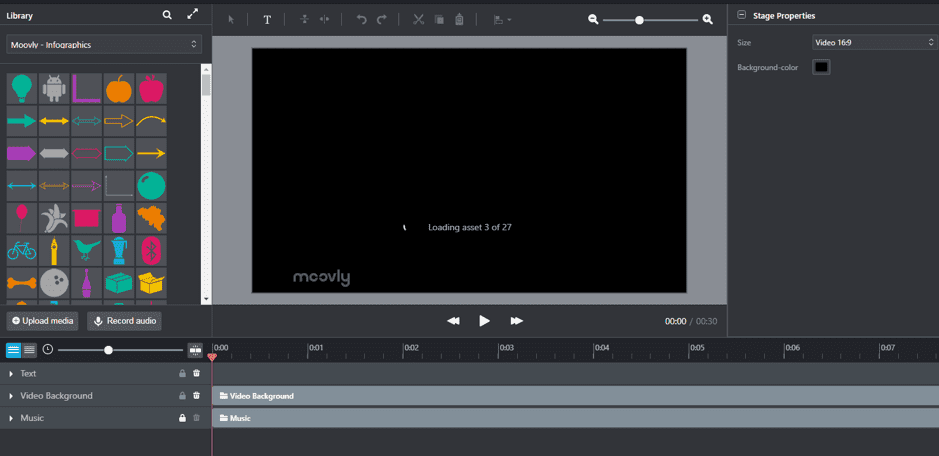Select the grey Android robot graphic

pyautogui.click(x=54, y=89)
